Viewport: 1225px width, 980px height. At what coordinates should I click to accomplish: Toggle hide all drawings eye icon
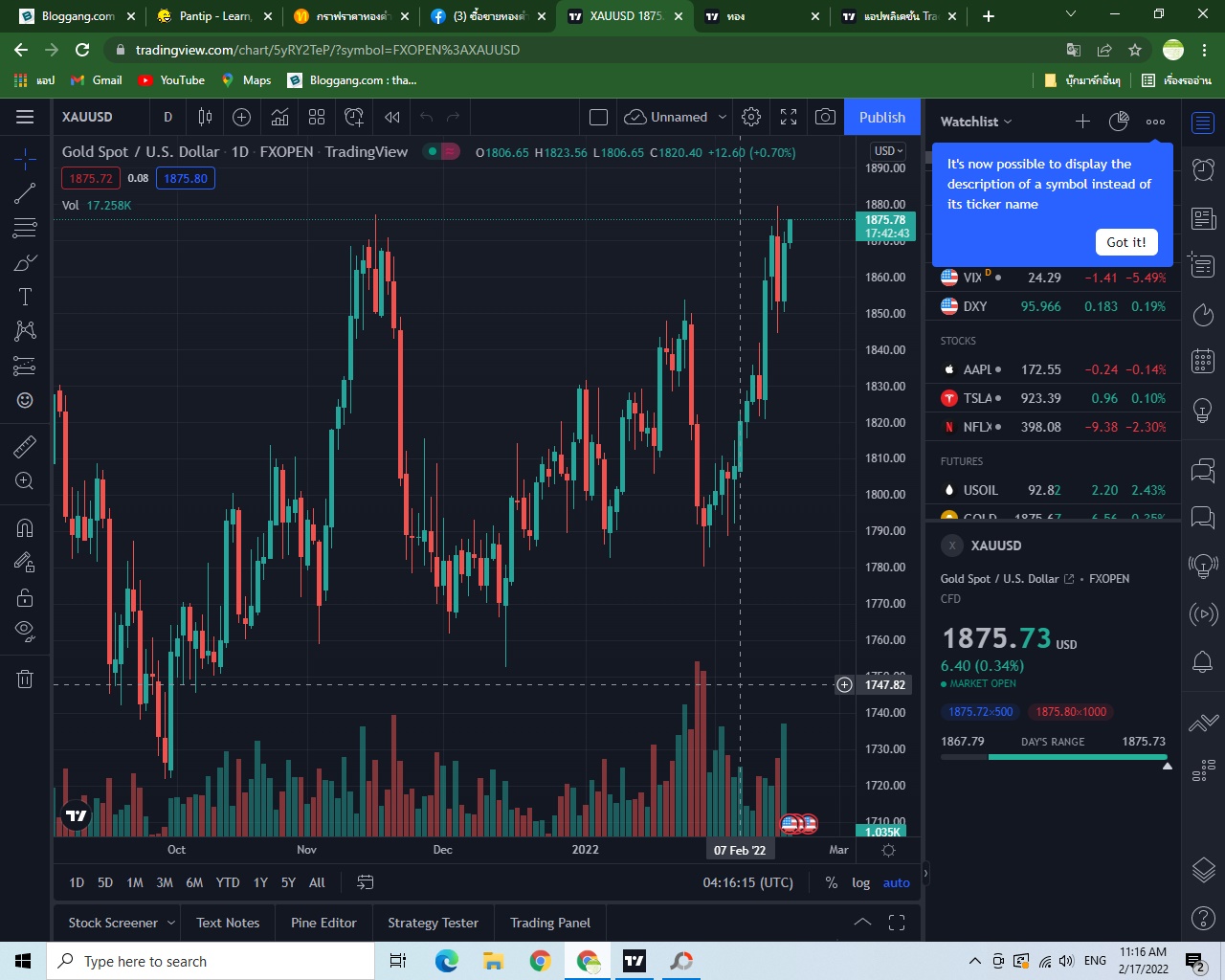(x=25, y=631)
